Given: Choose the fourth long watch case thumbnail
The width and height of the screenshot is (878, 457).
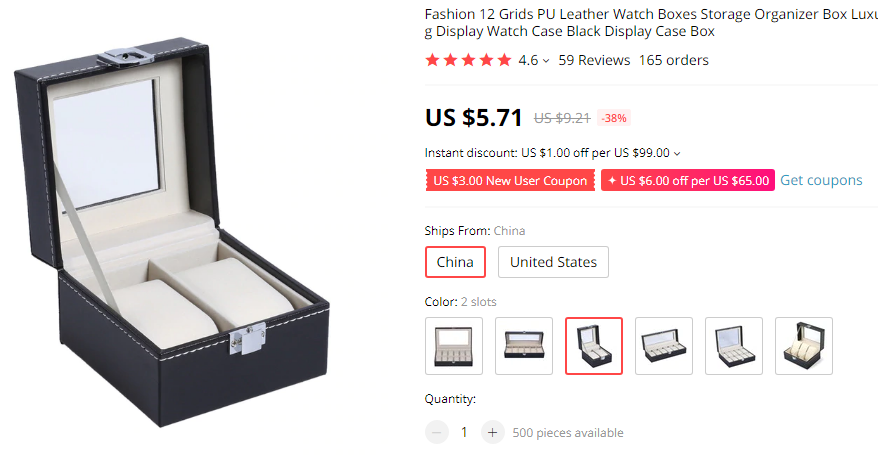Looking at the screenshot, I should (664, 346).
